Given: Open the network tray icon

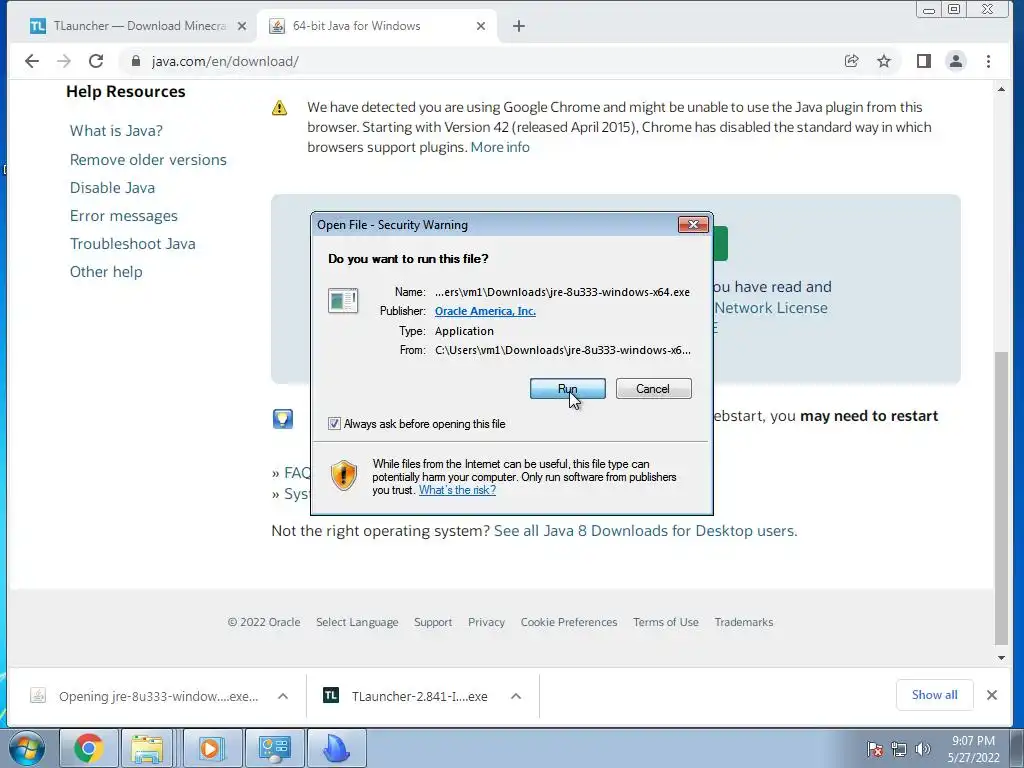Looking at the screenshot, I should click(899, 749).
